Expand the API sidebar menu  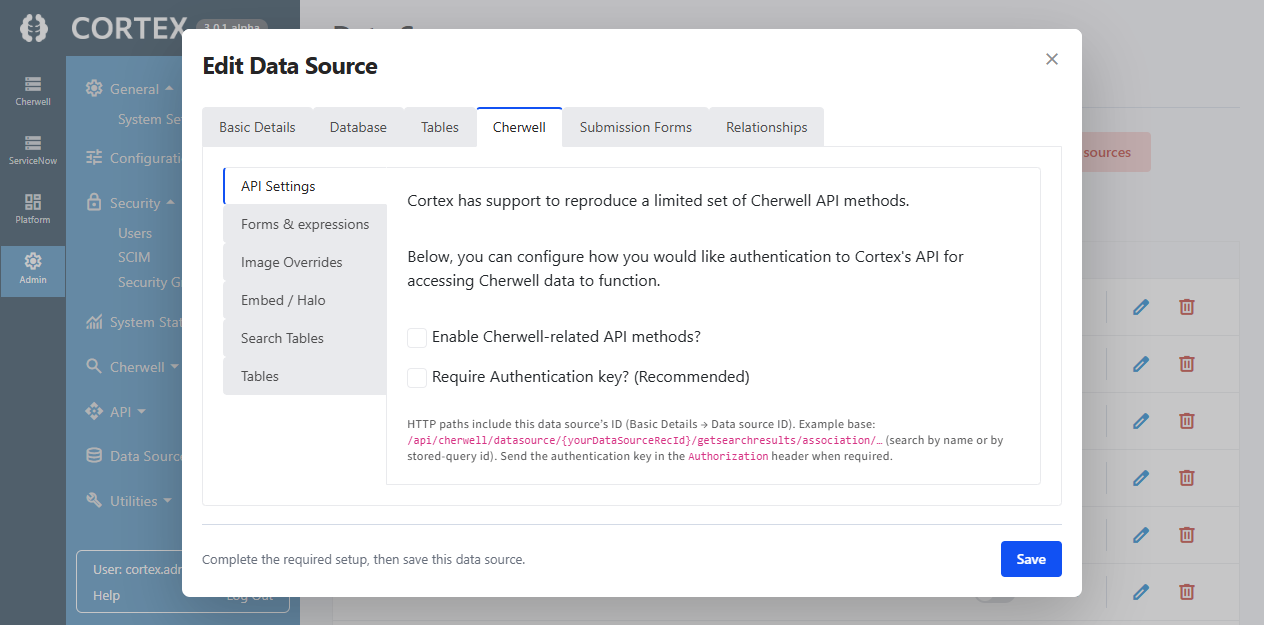(x=141, y=411)
